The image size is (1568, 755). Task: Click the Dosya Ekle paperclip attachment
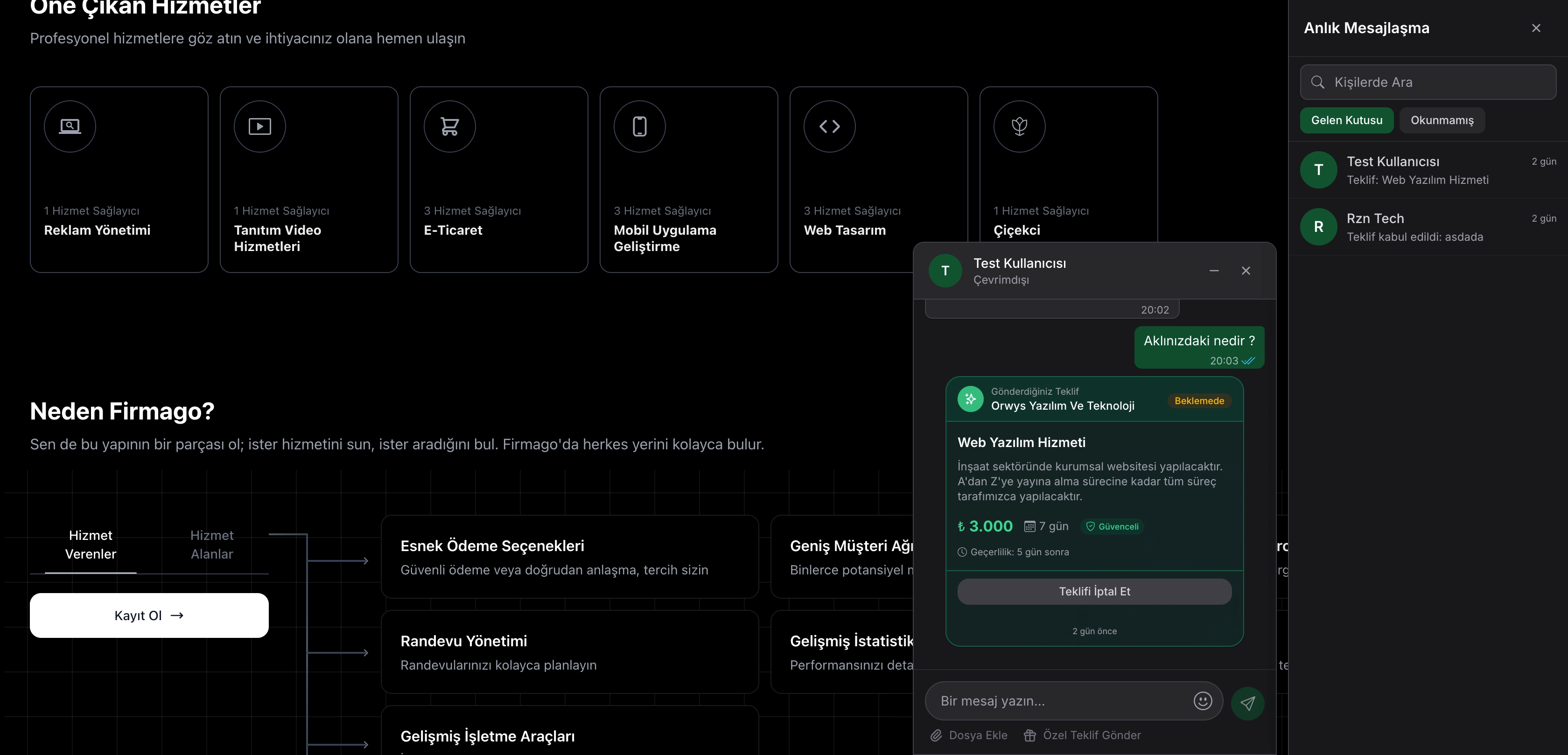[x=968, y=735]
